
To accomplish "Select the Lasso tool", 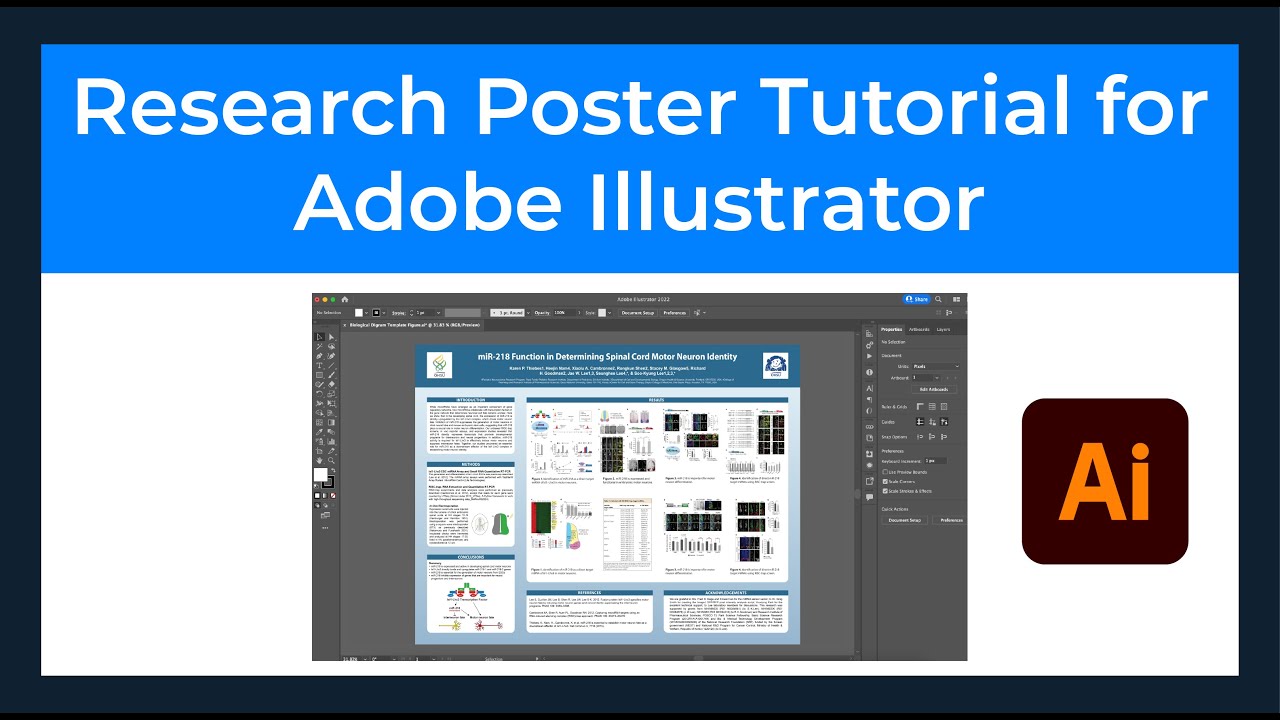I will click(x=331, y=347).
